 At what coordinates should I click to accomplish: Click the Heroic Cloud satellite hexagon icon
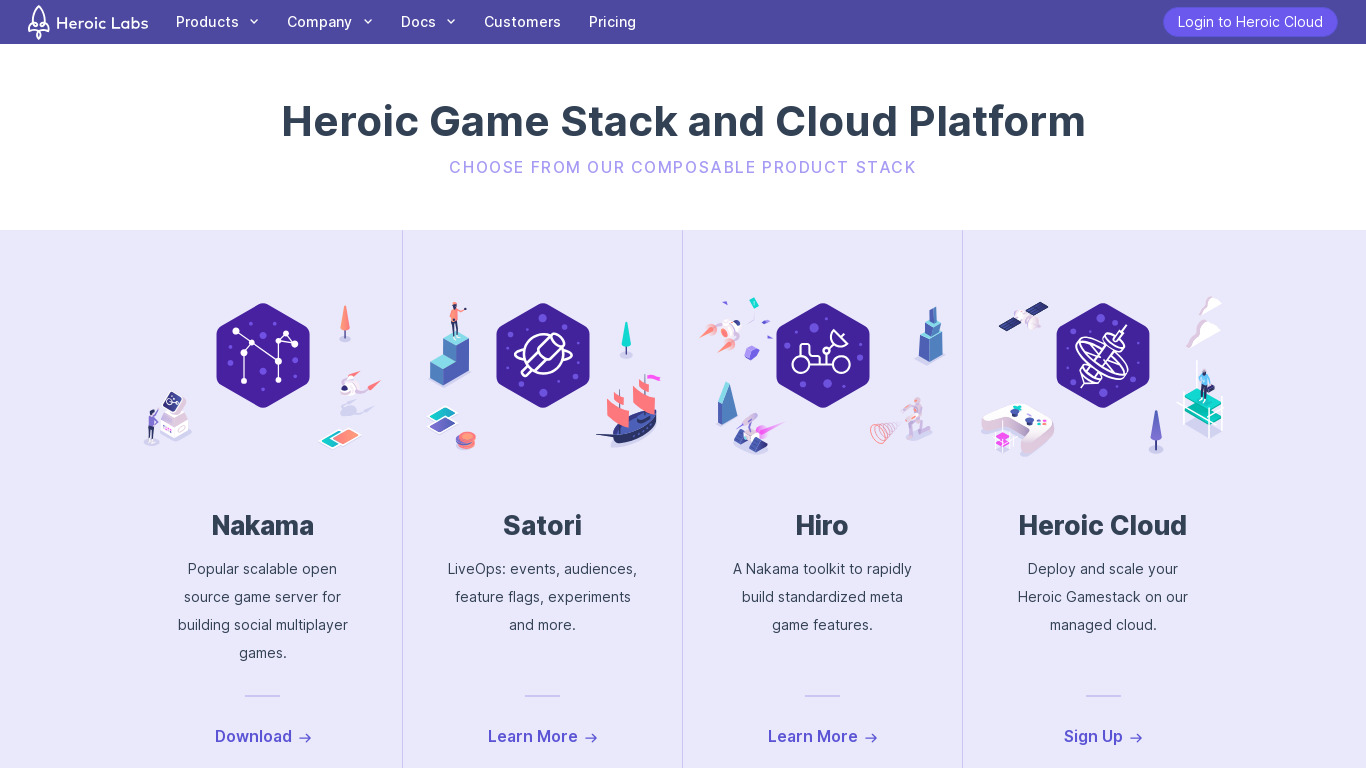pyautogui.click(x=1103, y=355)
